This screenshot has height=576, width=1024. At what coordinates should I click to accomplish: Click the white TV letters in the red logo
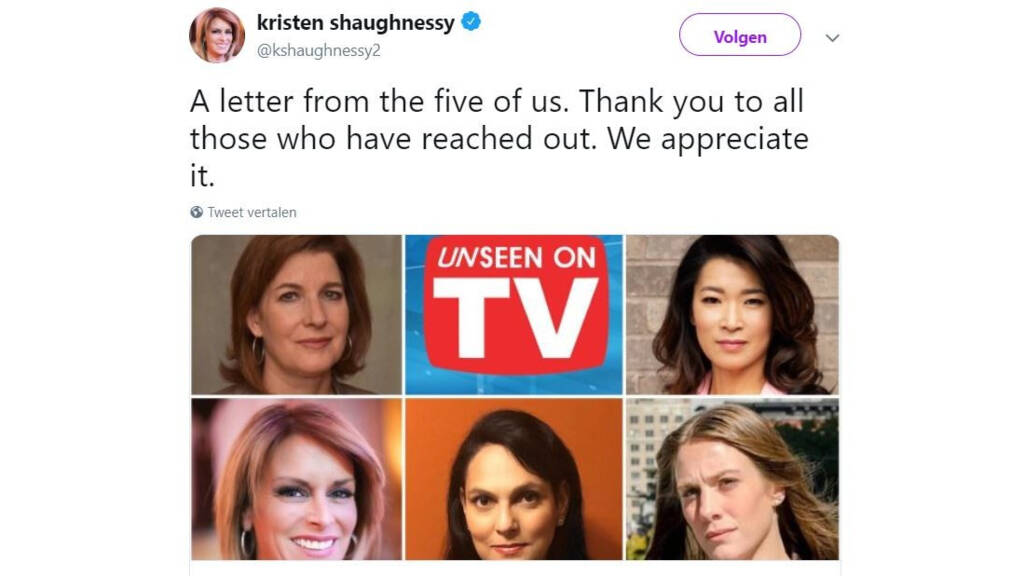pyautogui.click(x=516, y=317)
